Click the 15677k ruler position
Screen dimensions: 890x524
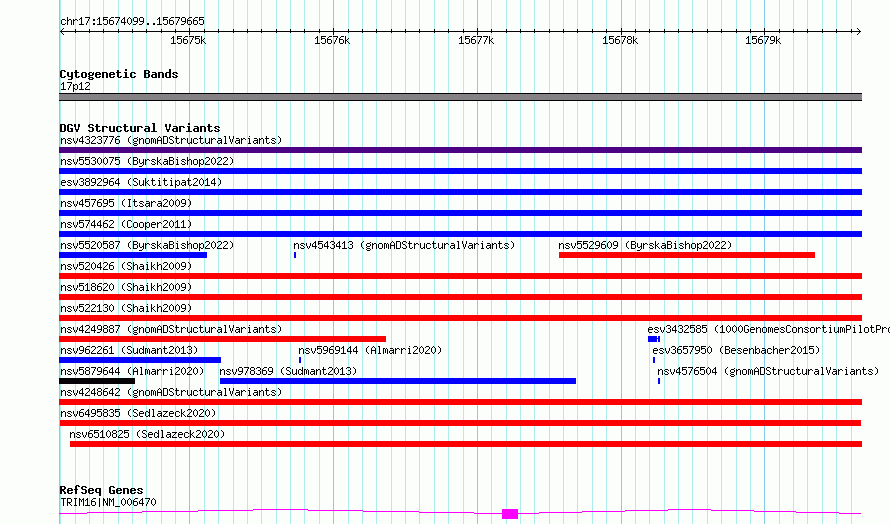pyautogui.click(x=476, y=40)
